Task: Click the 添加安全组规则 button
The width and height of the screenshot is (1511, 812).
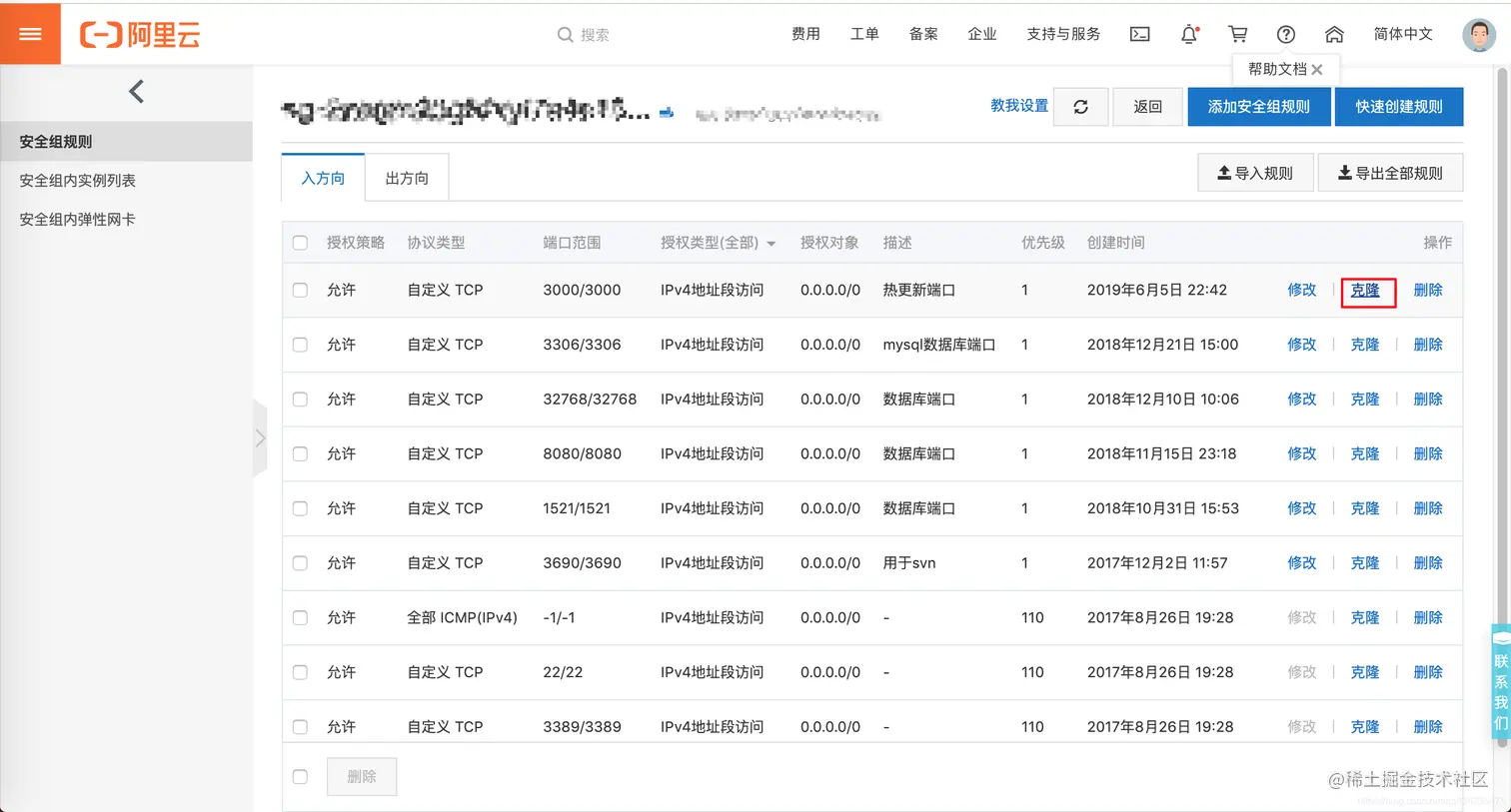Action: pos(1259,107)
